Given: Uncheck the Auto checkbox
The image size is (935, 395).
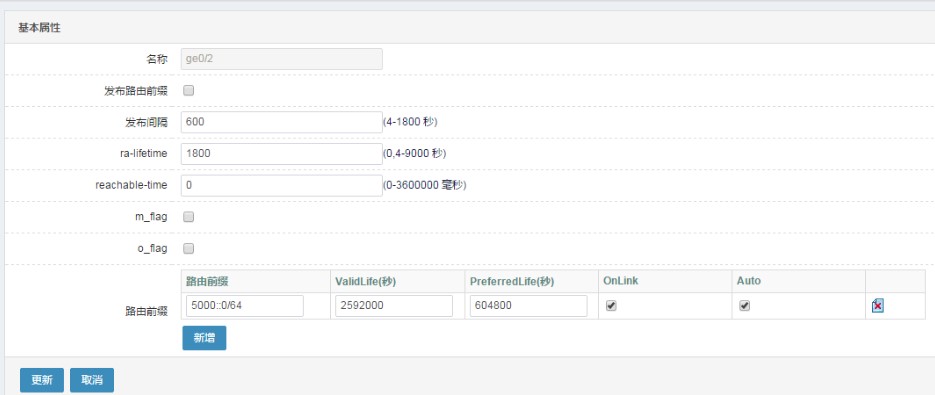Looking at the screenshot, I should point(744,305).
